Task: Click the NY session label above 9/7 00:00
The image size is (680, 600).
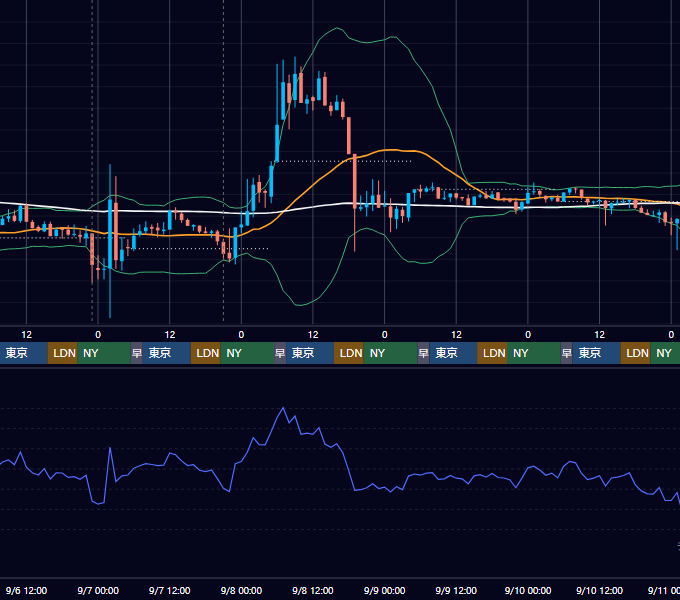Action: coord(104,353)
